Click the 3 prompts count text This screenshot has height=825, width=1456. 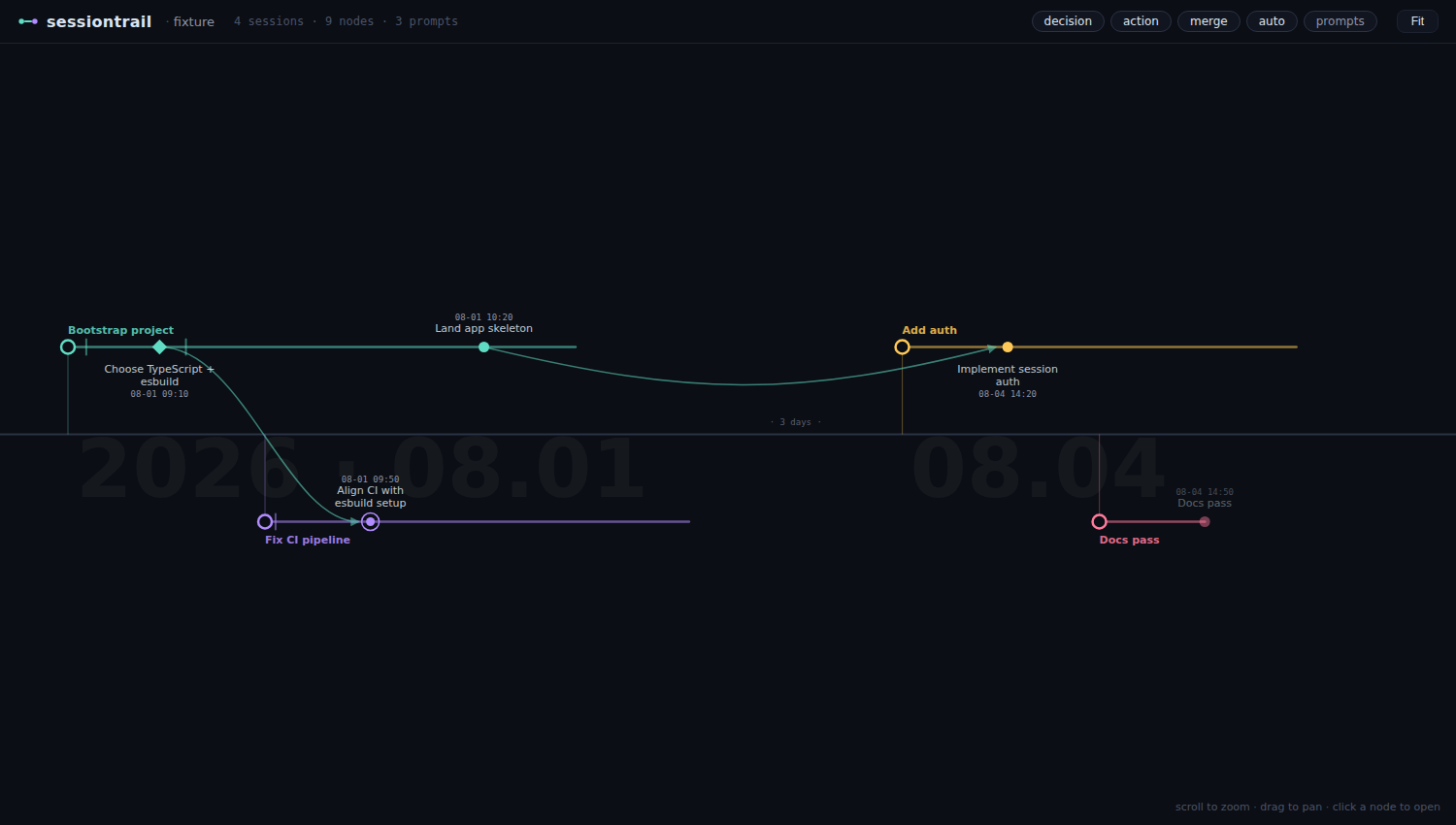(x=426, y=21)
